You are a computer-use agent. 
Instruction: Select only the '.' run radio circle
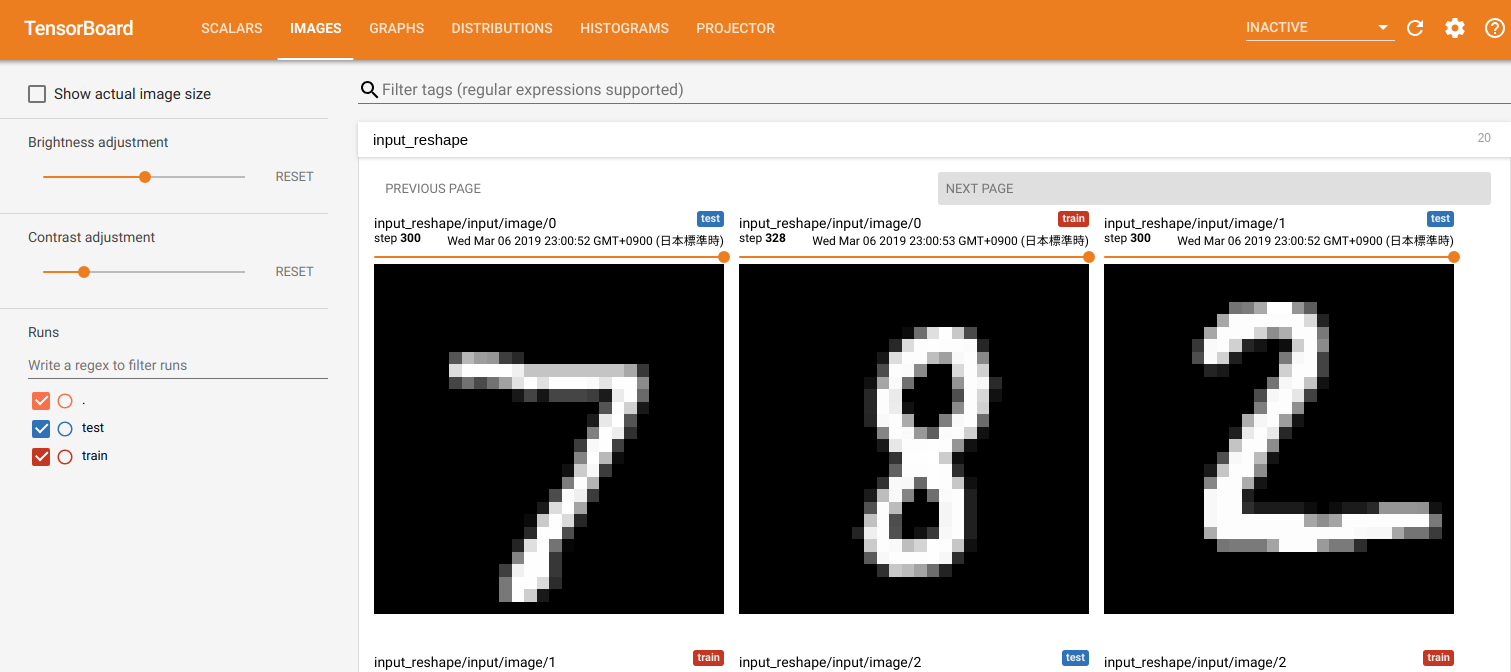[65, 401]
